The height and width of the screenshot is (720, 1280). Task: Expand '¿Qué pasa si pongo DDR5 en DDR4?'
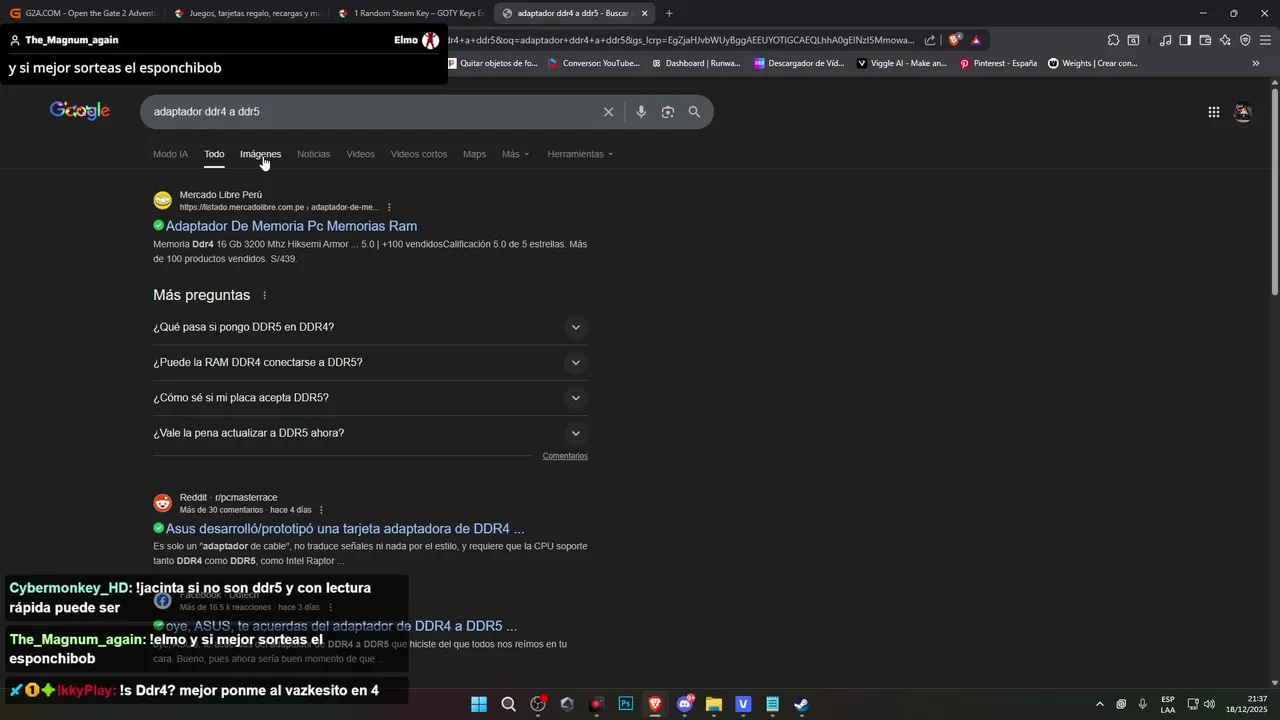(x=370, y=327)
